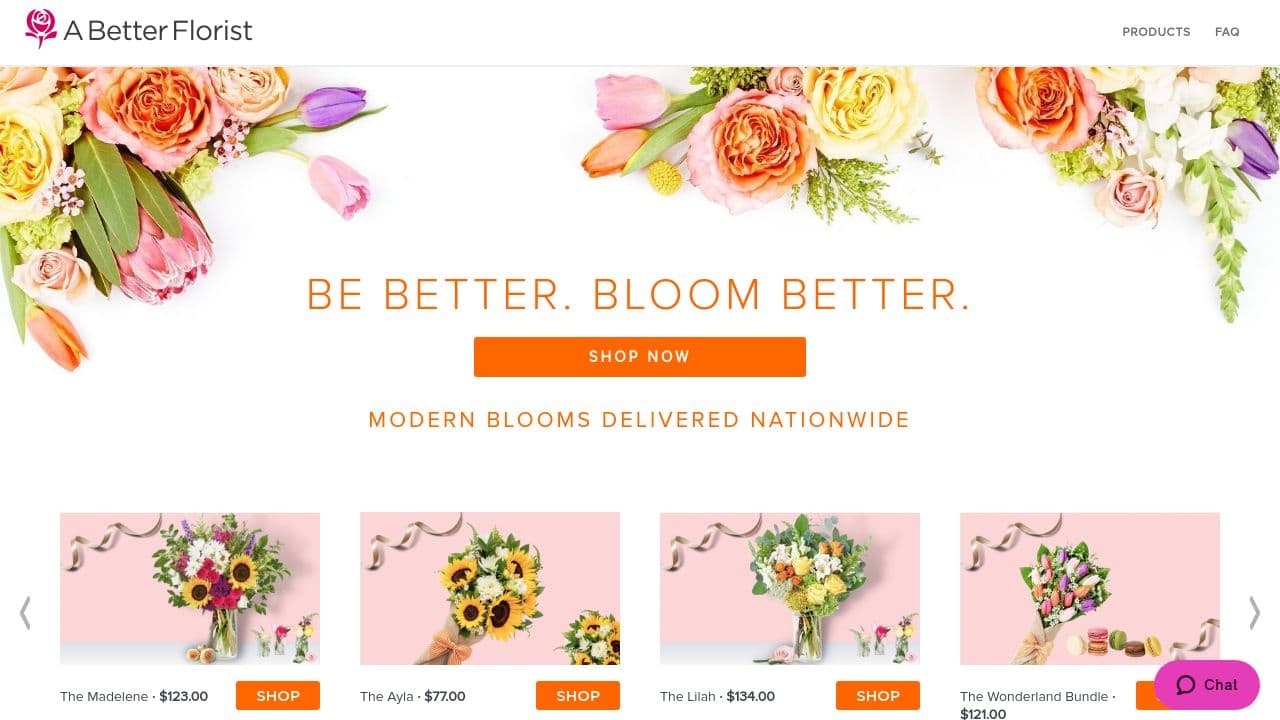Click the Wonderland Bundle macaron photo
The height and width of the screenshot is (720, 1280).
pos(1089,588)
